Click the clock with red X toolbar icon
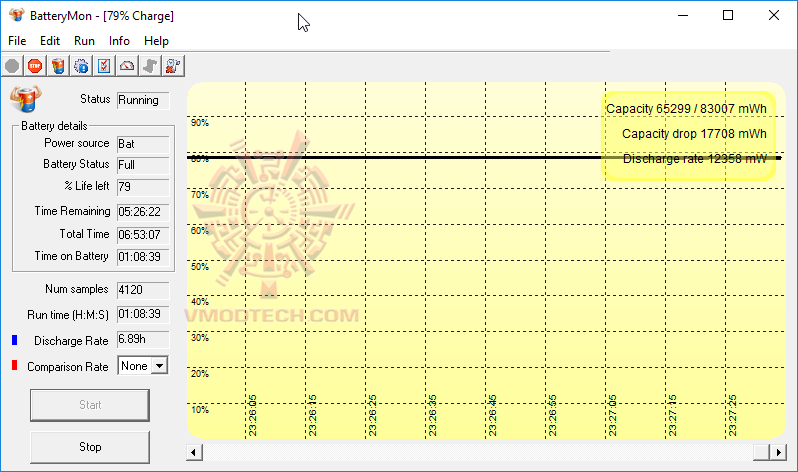Image resolution: width=798 pixels, height=472 pixels. (173, 66)
